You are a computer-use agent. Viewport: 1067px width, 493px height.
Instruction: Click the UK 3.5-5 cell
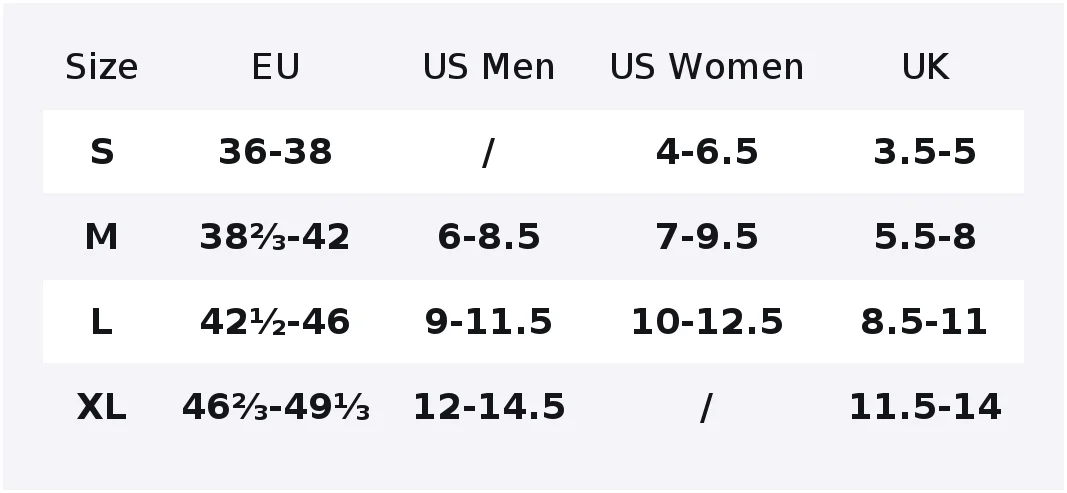point(925,152)
